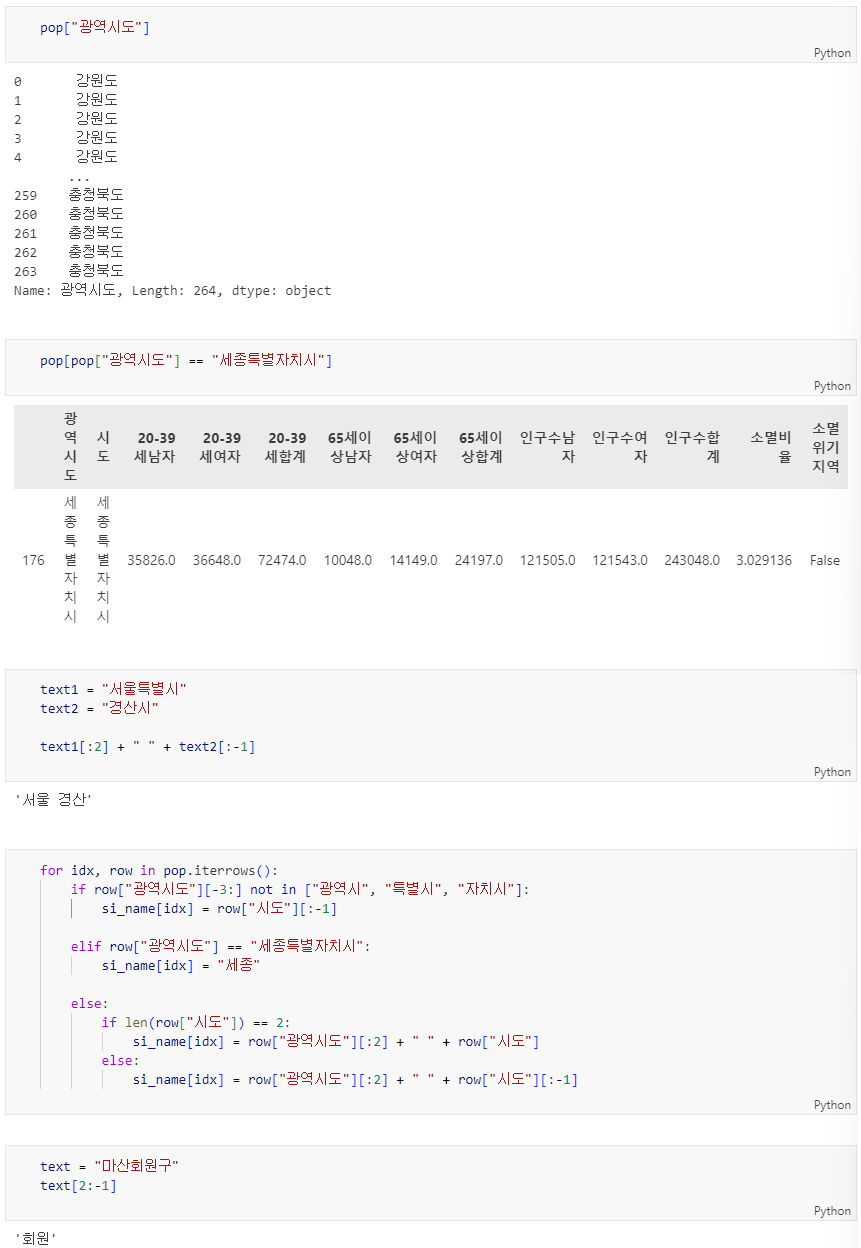Viewport: 861px width, 1248px height.
Task: Click the 'Name: 광역시도, Length: 264' summary line
Action: point(172,291)
